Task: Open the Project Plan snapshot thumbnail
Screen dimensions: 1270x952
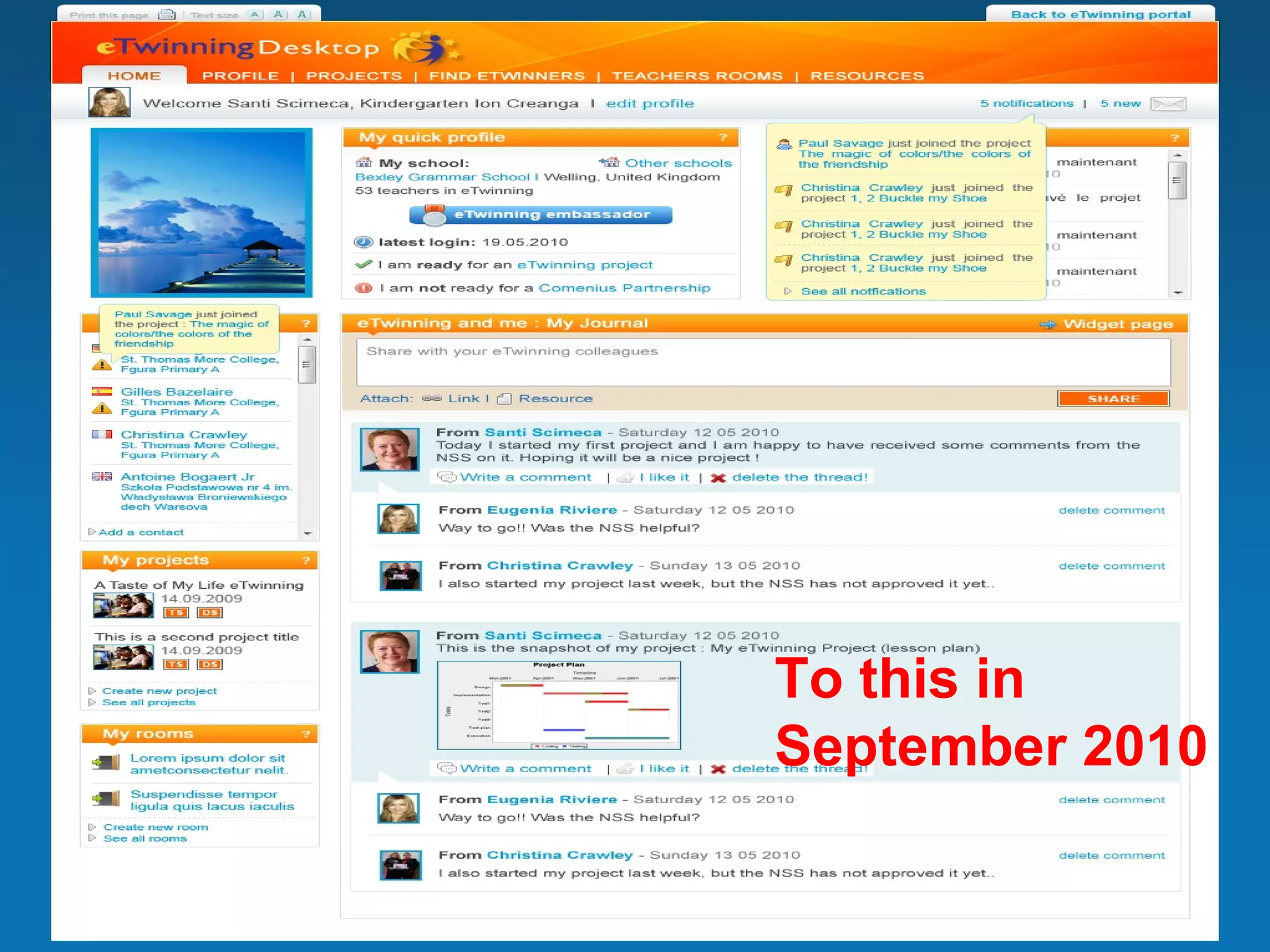Action: click(559, 705)
